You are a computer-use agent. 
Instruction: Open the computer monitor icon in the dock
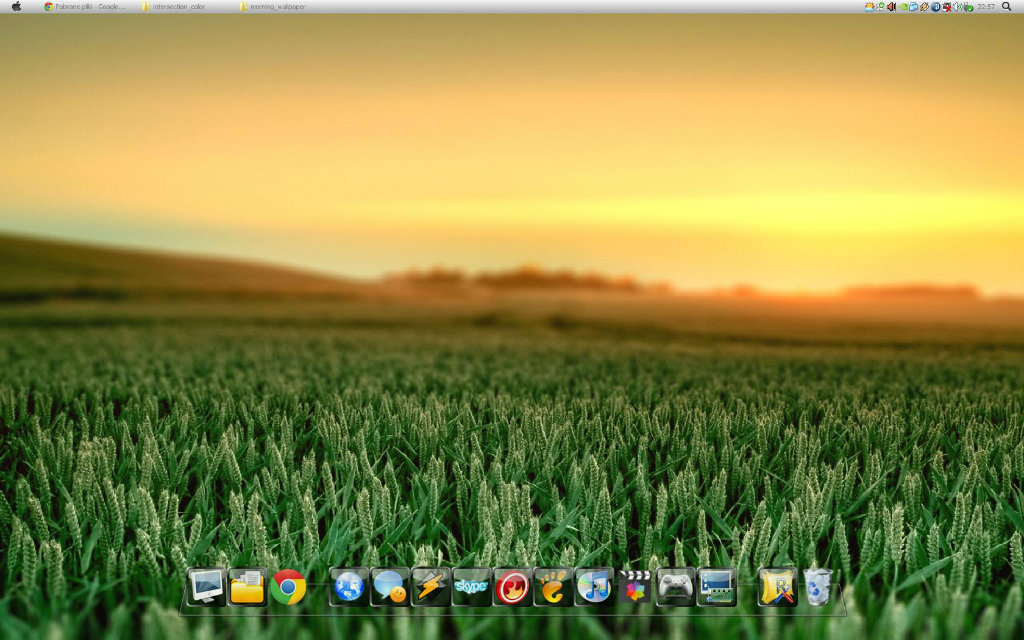pos(206,586)
